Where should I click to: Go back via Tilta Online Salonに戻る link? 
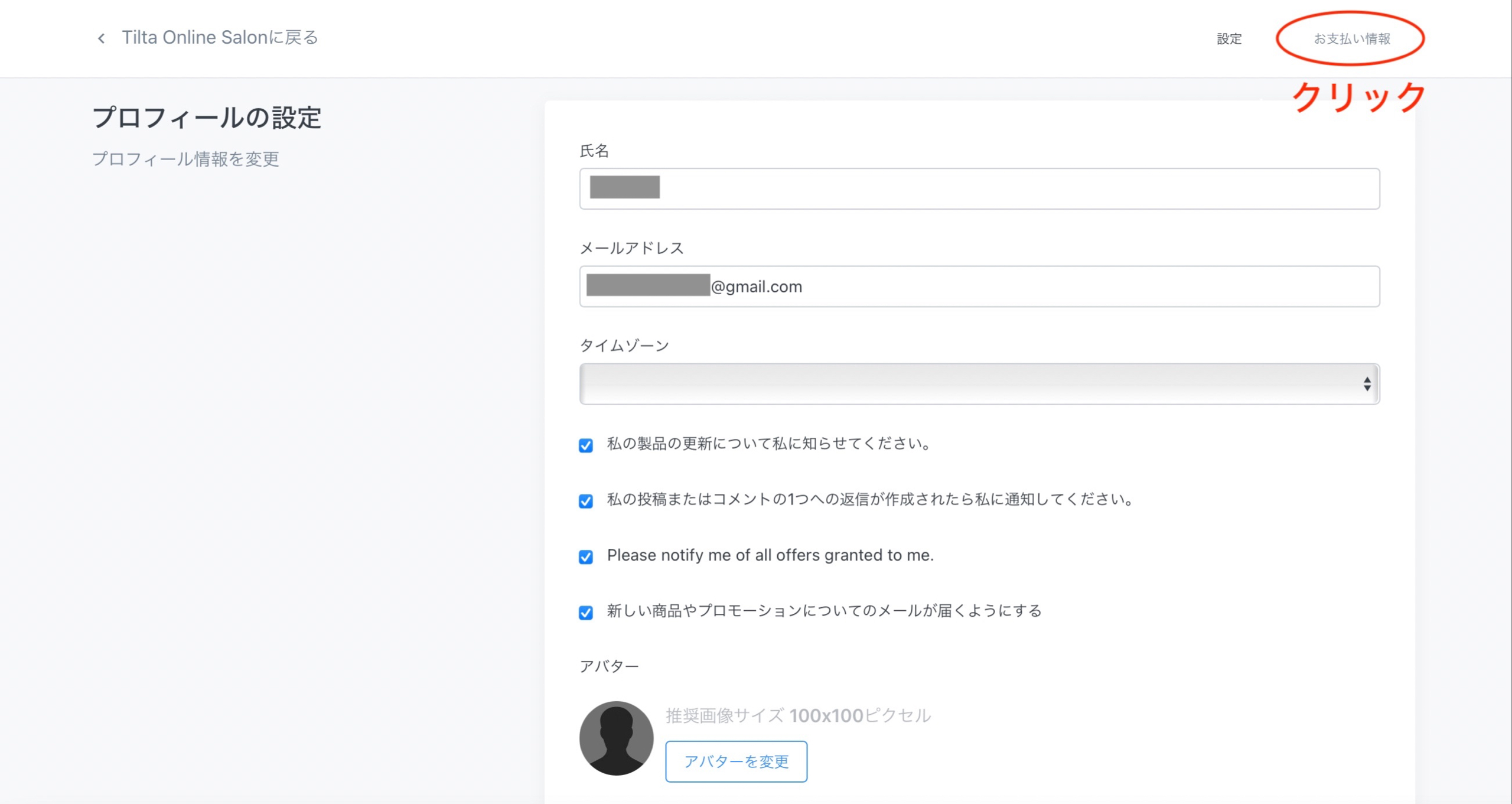(220, 38)
